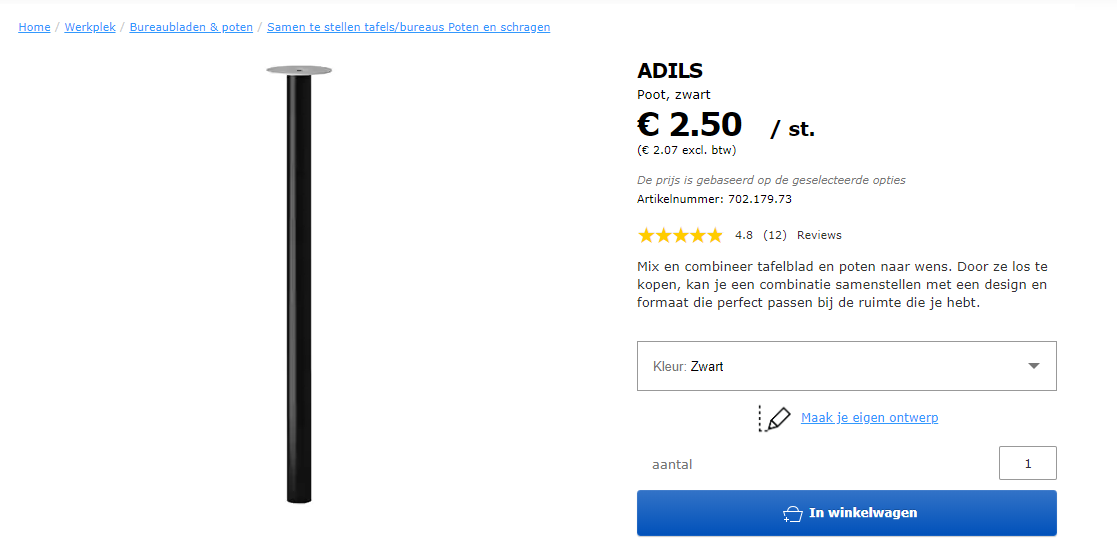Click the € 2.50 price
The height and width of the screenshot is (542, 1117).
(x=690, y=125)
